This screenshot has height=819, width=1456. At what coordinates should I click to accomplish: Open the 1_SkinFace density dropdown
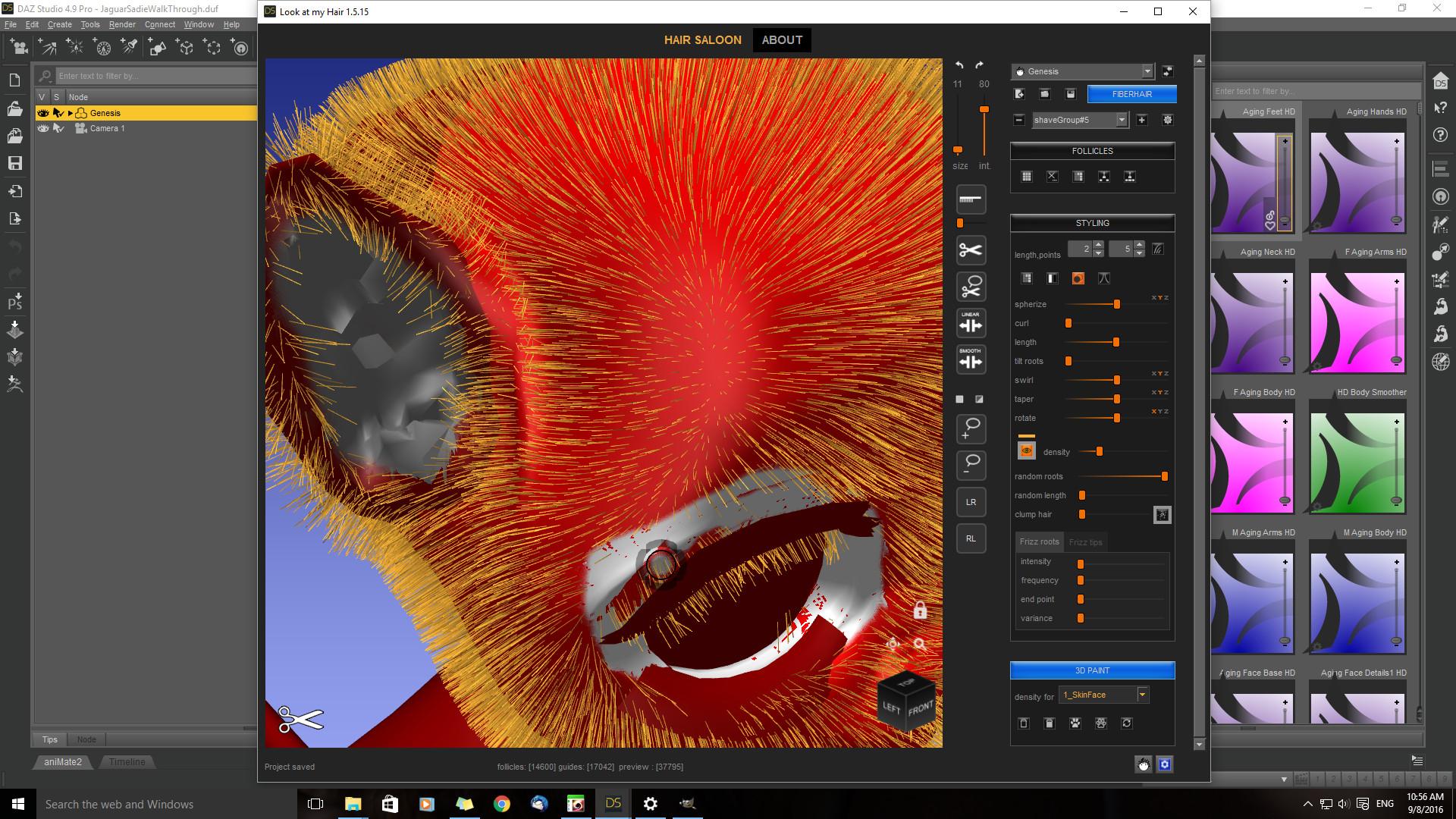[x=1142, y=695]
